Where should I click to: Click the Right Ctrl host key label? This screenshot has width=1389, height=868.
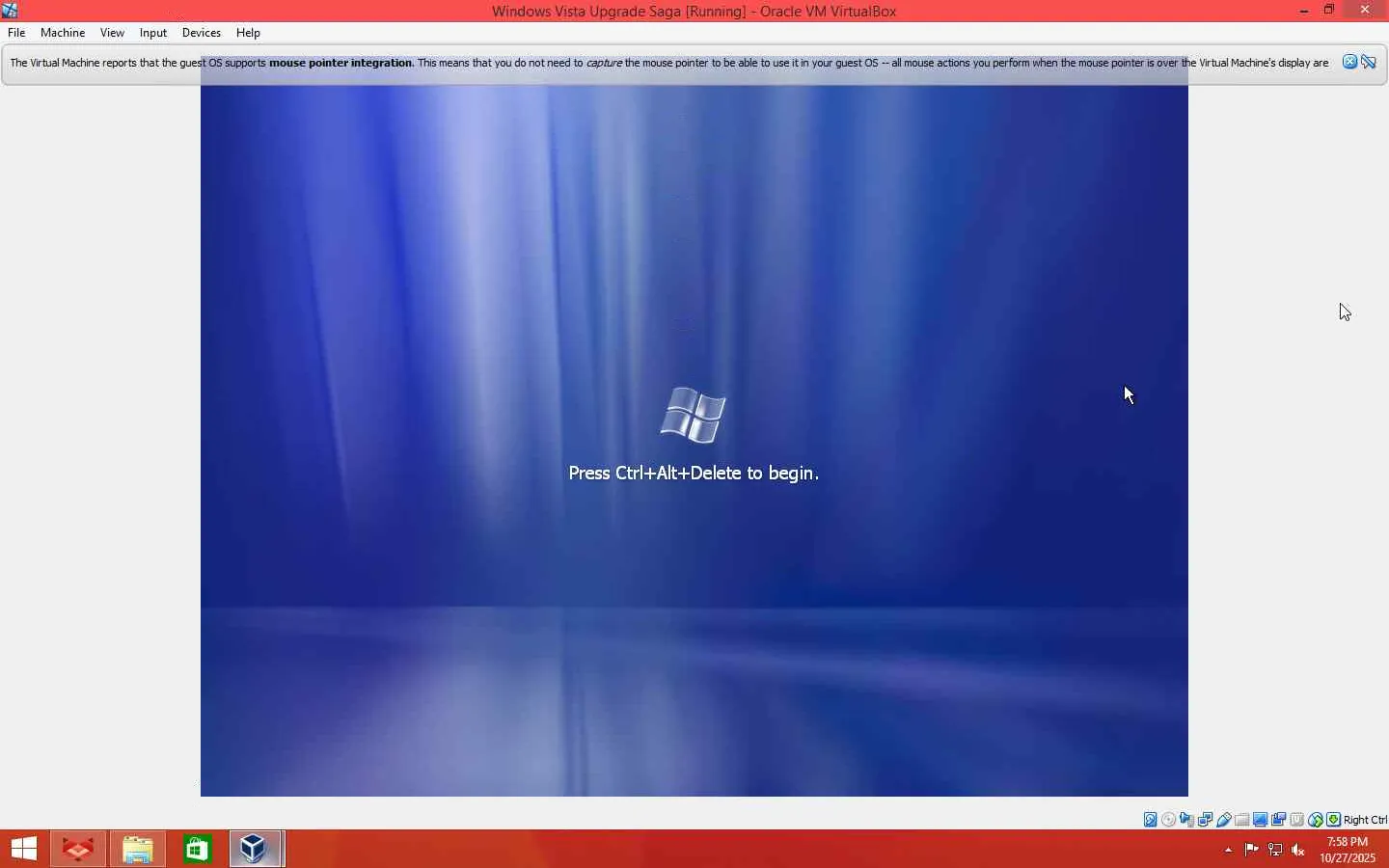1366,820
